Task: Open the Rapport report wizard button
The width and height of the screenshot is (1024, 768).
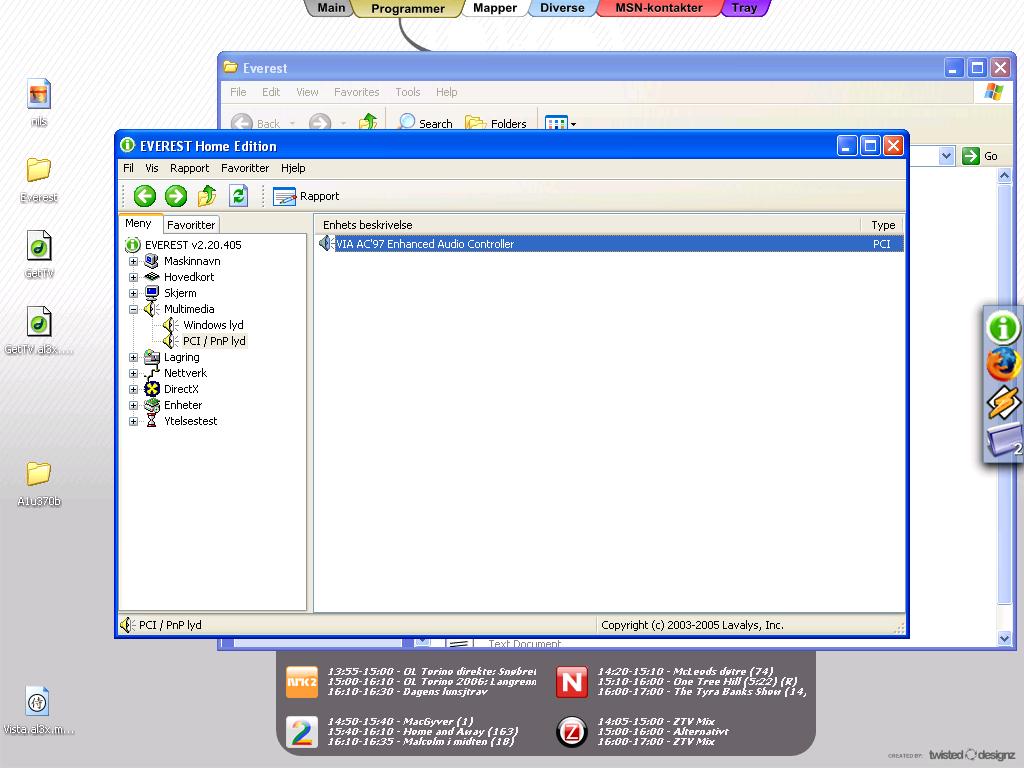Action: (x=306, y=196)
